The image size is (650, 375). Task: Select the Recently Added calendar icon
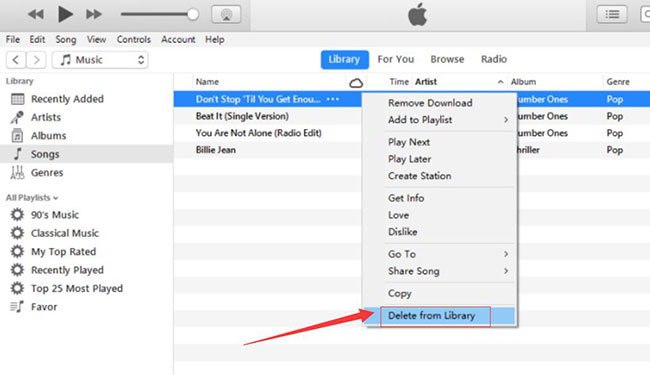(x=17, y=99)
